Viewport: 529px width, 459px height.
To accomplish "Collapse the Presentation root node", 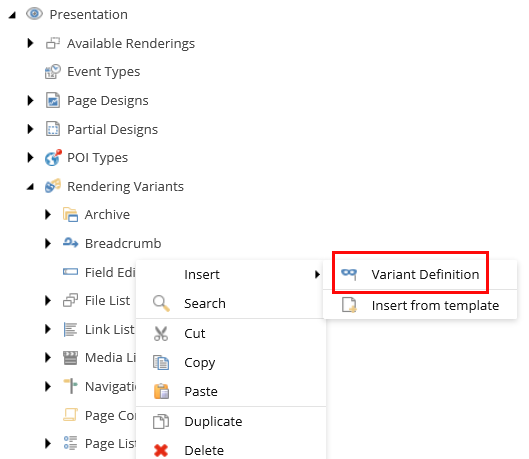I will point(12,15).
